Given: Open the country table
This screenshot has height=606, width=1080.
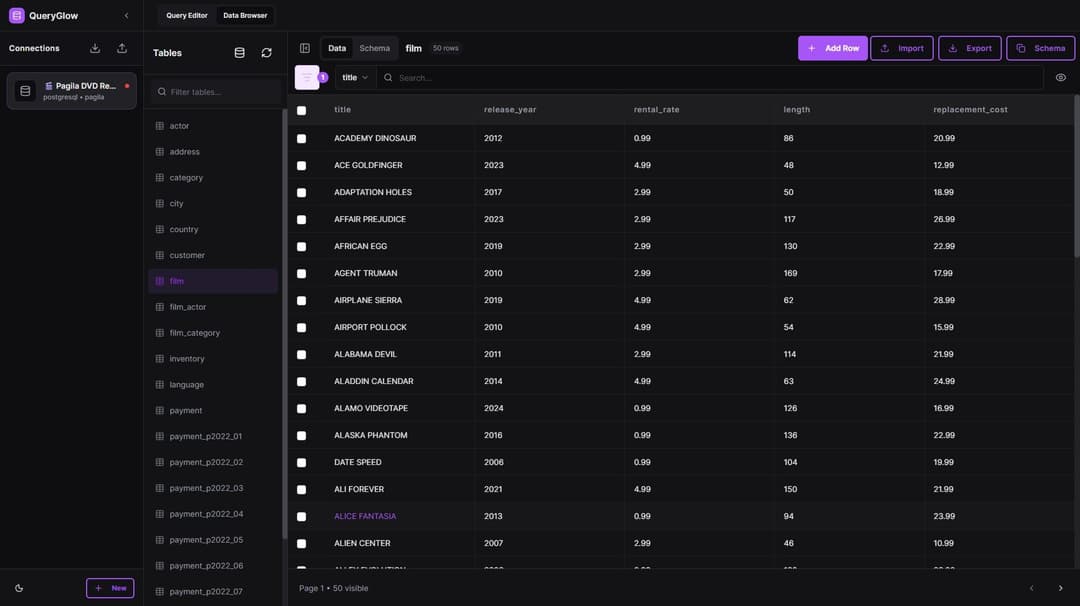Looking at the screenshot, I should pyautogui.click(x=213, y=229).
